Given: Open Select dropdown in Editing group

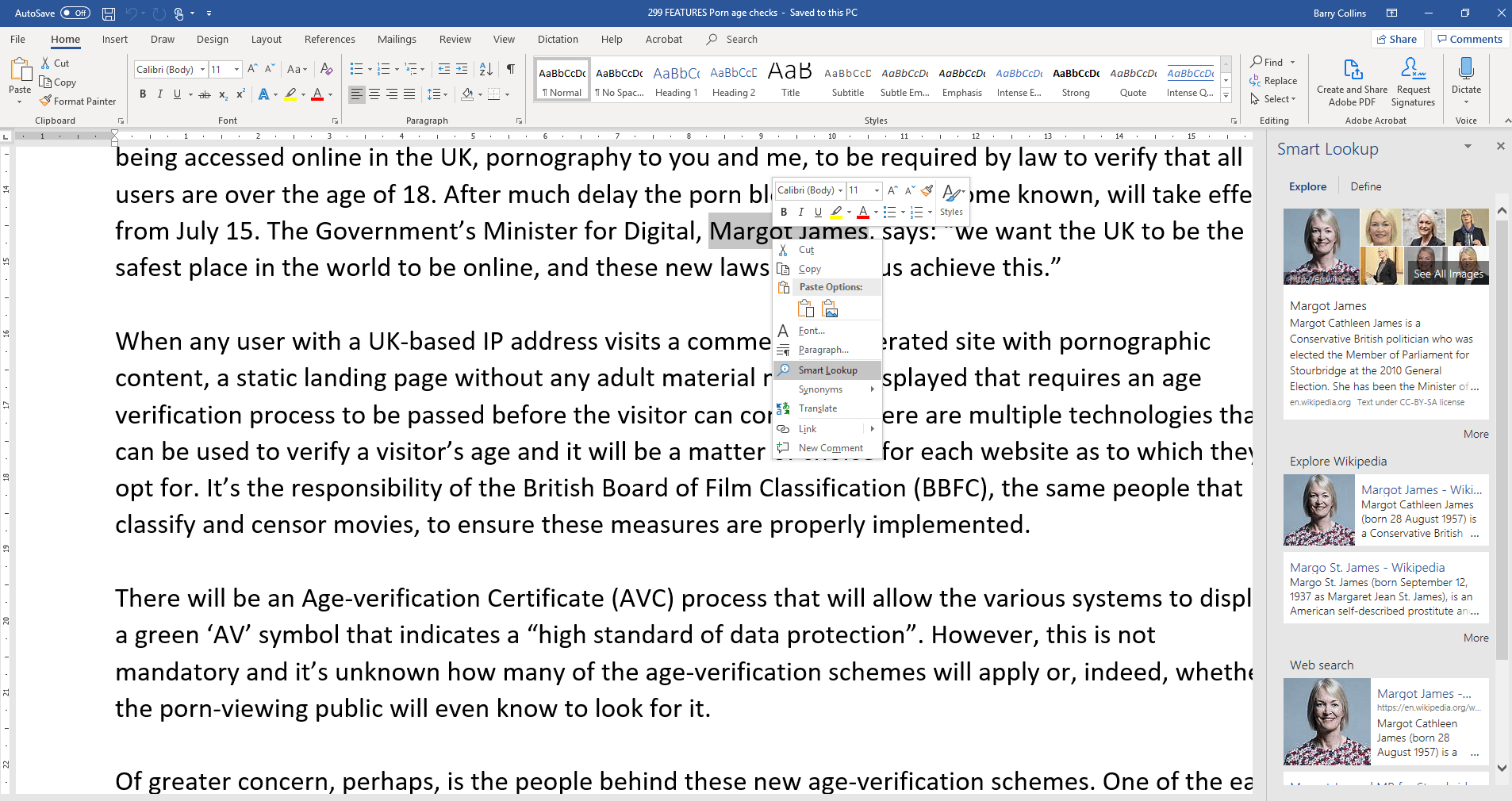Looking at the screenshot, I should (1273, 99).
